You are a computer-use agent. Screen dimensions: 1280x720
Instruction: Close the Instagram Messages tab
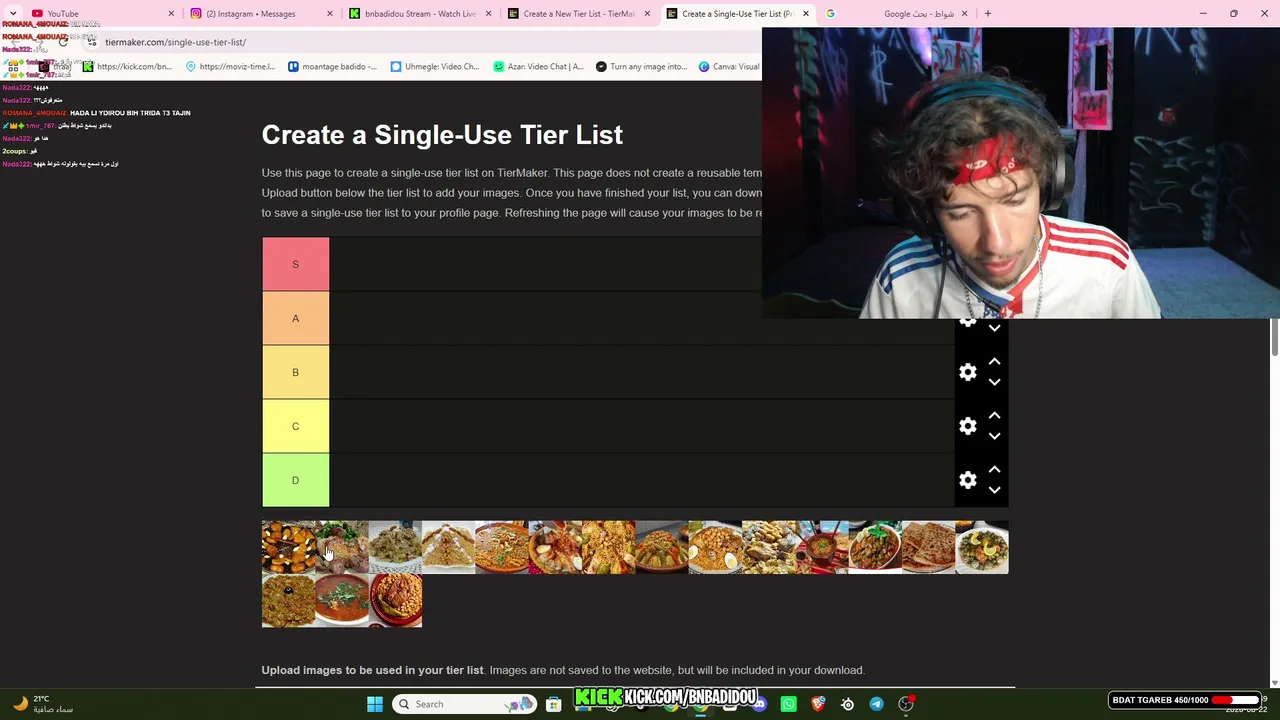330,14
